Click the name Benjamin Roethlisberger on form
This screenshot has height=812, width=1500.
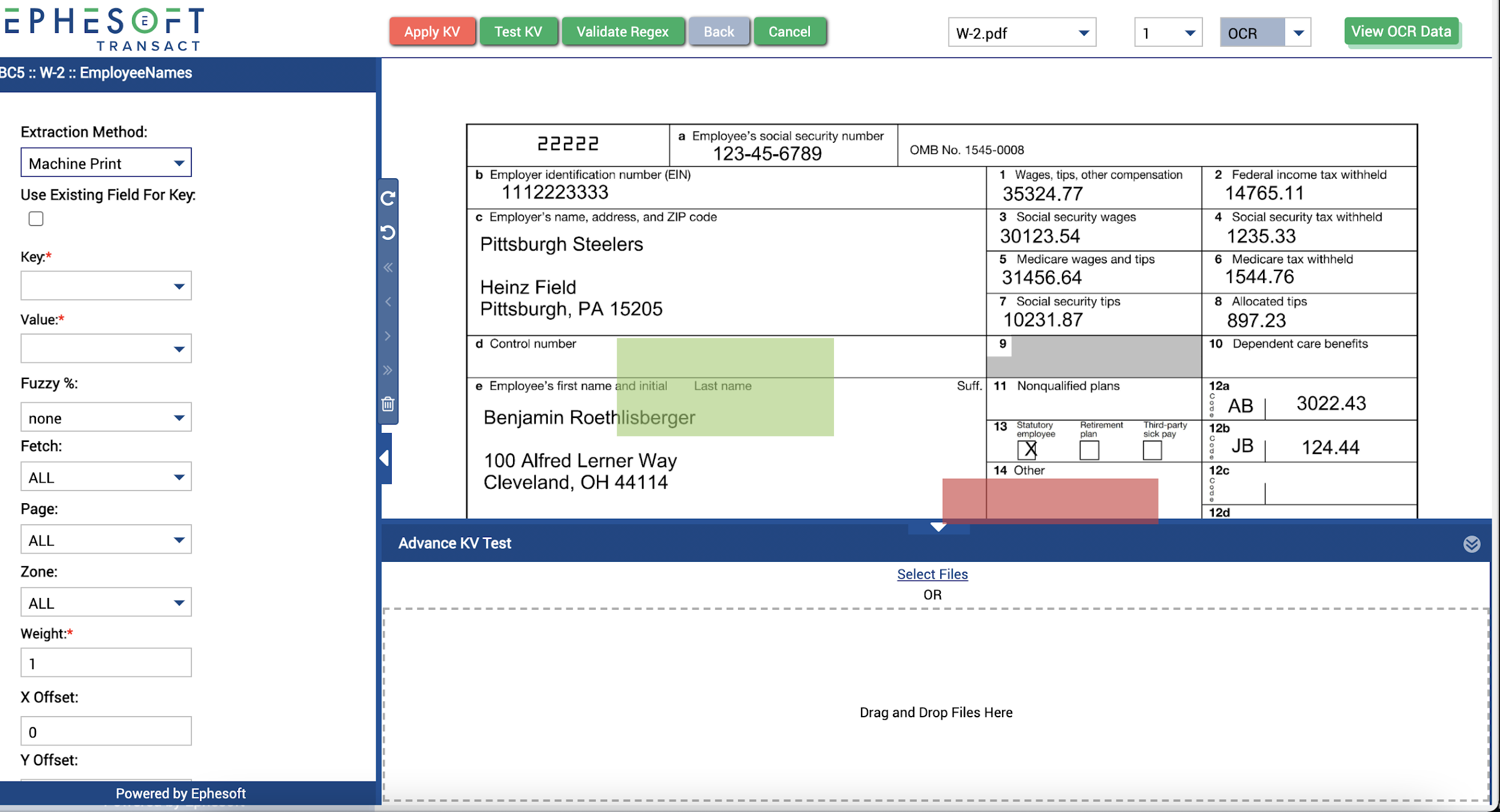(x=589, y=417)
